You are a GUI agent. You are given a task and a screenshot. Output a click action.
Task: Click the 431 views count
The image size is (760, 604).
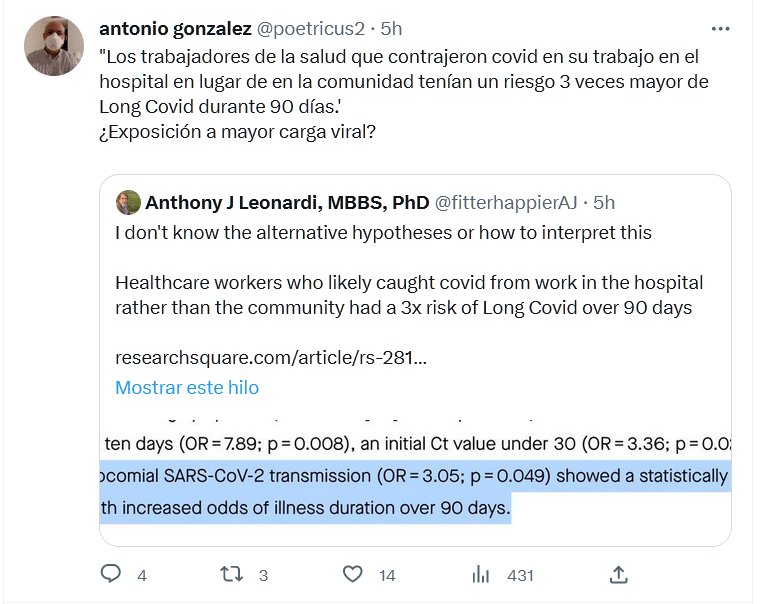(520, 575)
